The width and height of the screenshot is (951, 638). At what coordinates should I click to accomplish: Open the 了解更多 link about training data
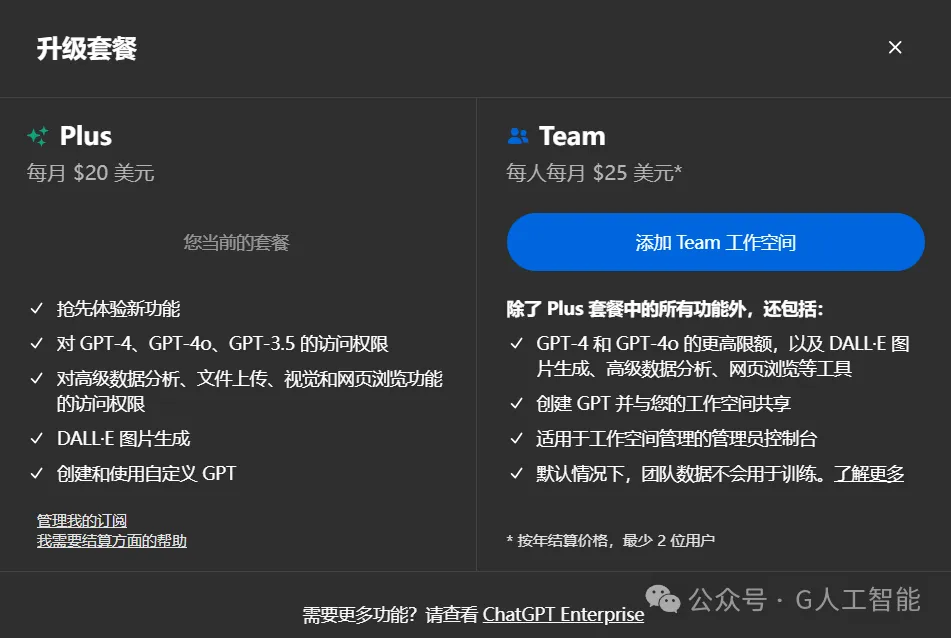tap(869, 474)
